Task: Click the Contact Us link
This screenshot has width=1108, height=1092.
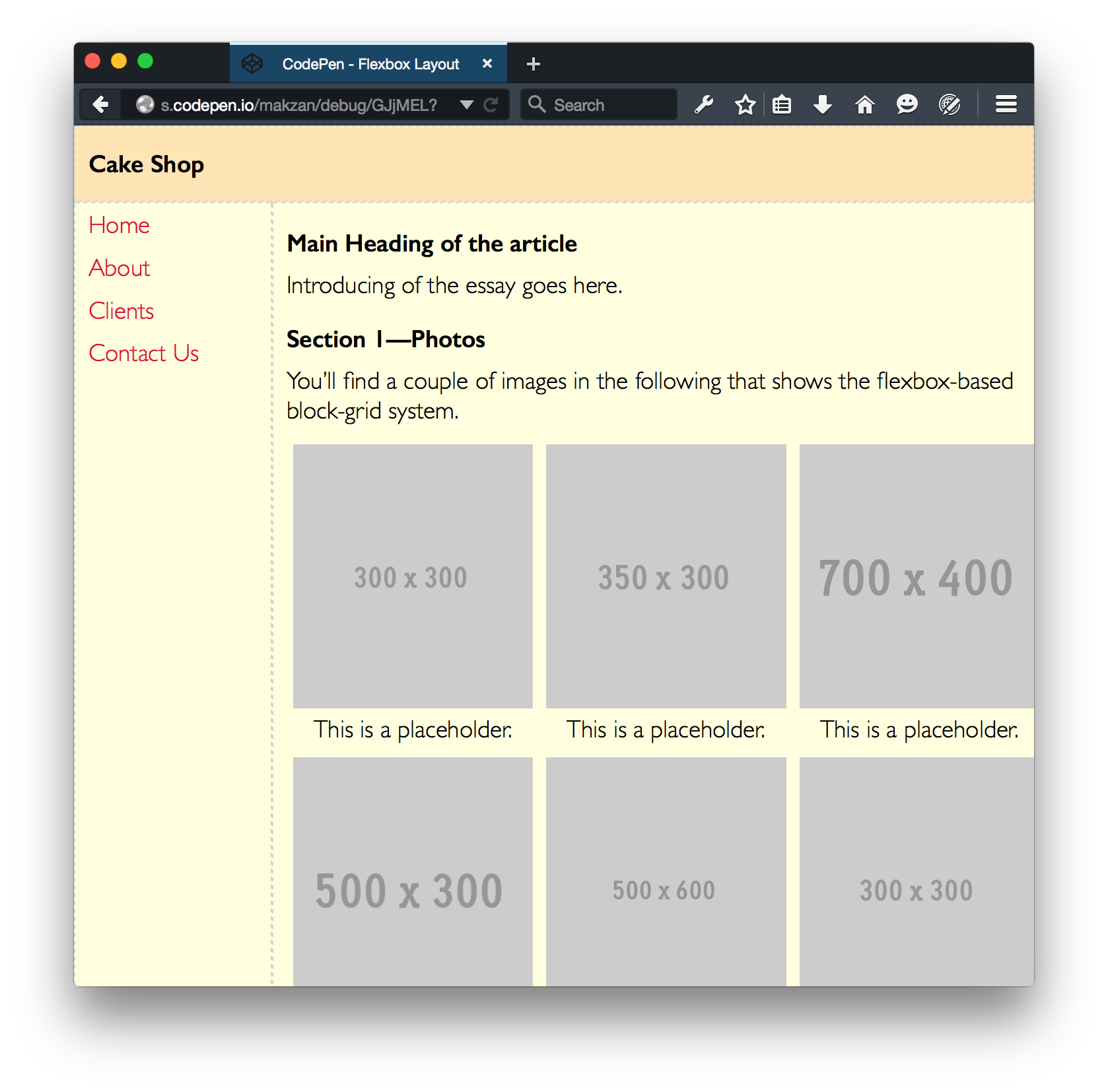Action: click(x=144, y=353)
